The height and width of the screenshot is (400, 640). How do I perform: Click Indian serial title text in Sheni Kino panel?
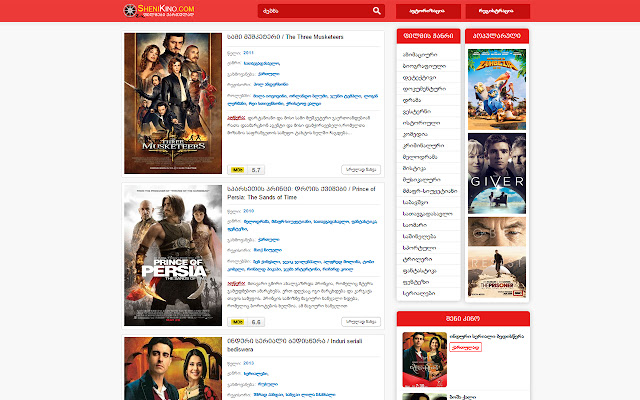[x=487, y=336]
